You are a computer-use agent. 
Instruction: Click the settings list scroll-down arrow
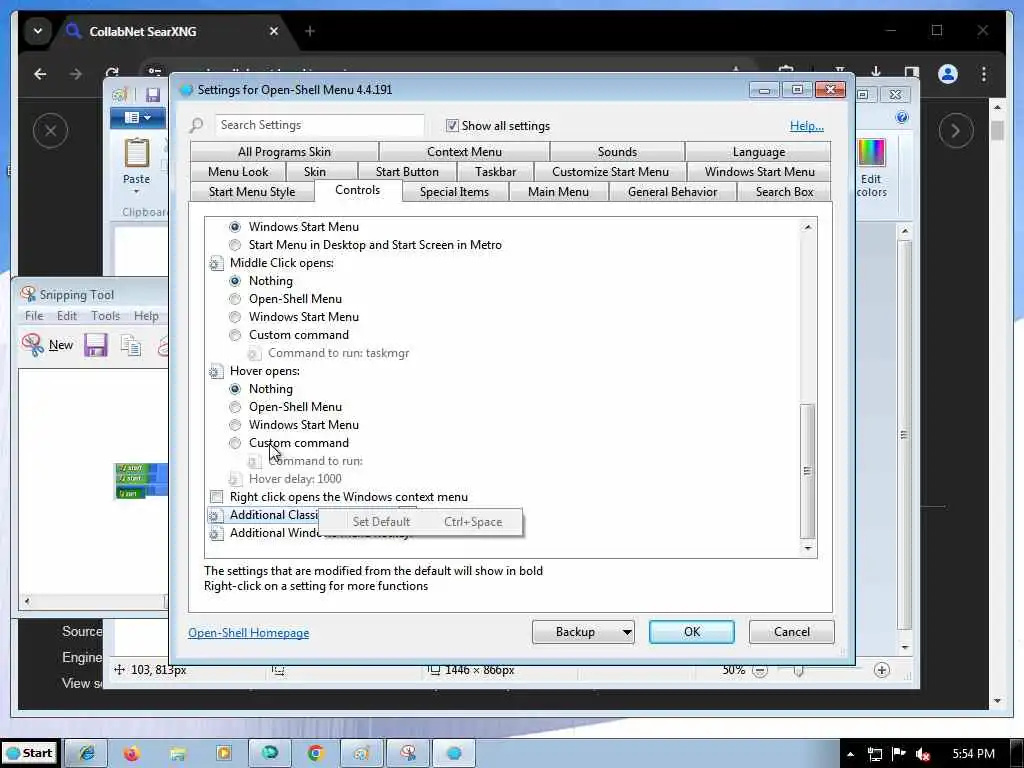tap(808, 549)
